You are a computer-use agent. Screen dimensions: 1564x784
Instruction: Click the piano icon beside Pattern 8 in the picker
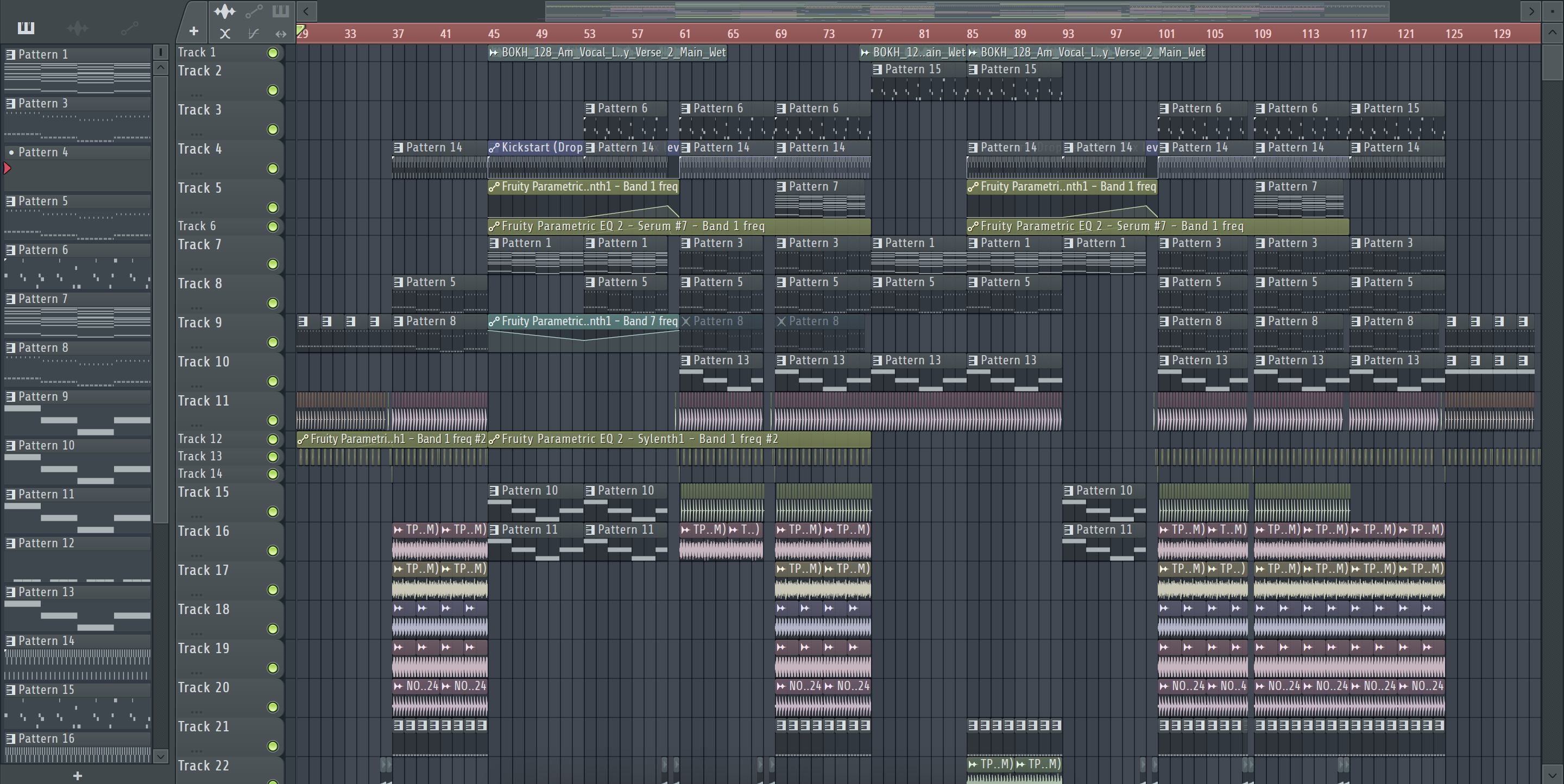[x=10, y=347]
